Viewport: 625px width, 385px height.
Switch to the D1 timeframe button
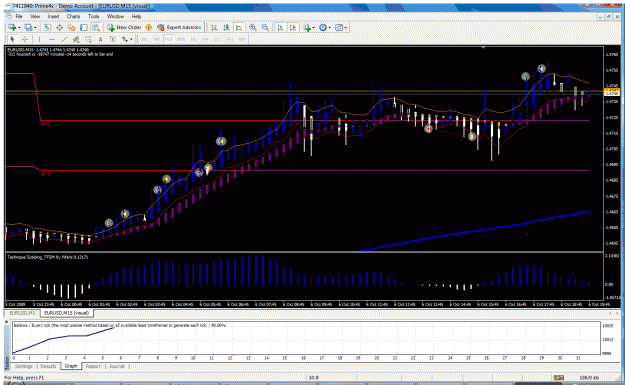(x=217, y=39)
